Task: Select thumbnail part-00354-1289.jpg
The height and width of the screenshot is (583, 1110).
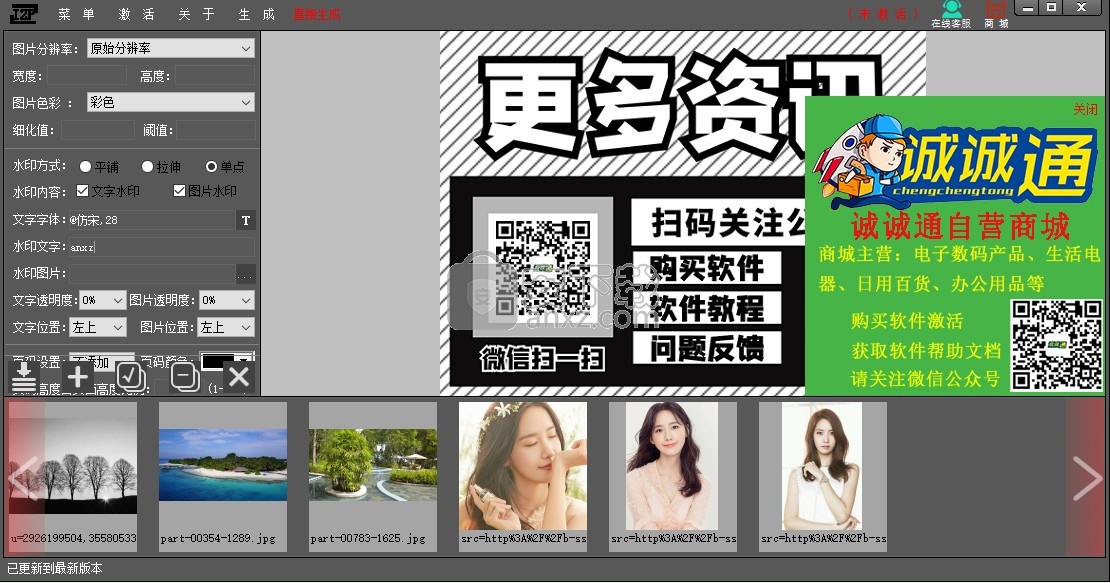Action: (223, 477)
